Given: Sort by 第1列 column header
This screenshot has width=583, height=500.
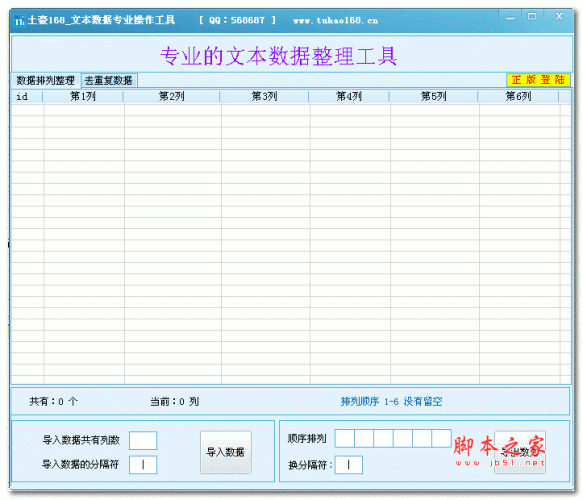Looking at the screenshot, I should tap(83, 97).
